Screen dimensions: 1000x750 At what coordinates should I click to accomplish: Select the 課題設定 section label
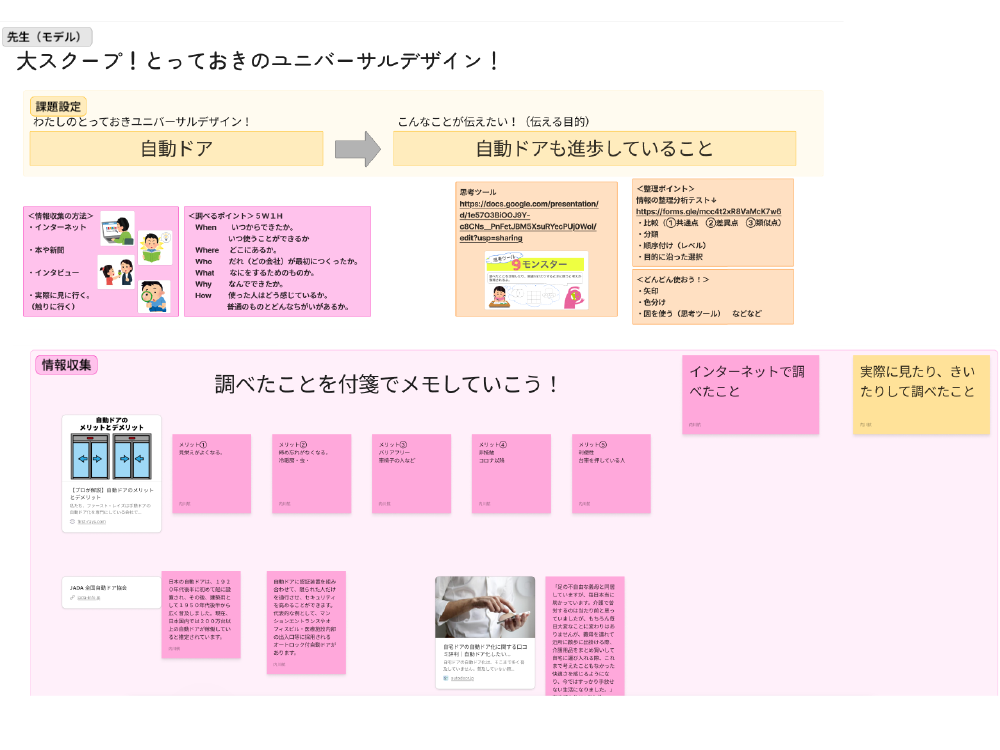click(60, 106)
